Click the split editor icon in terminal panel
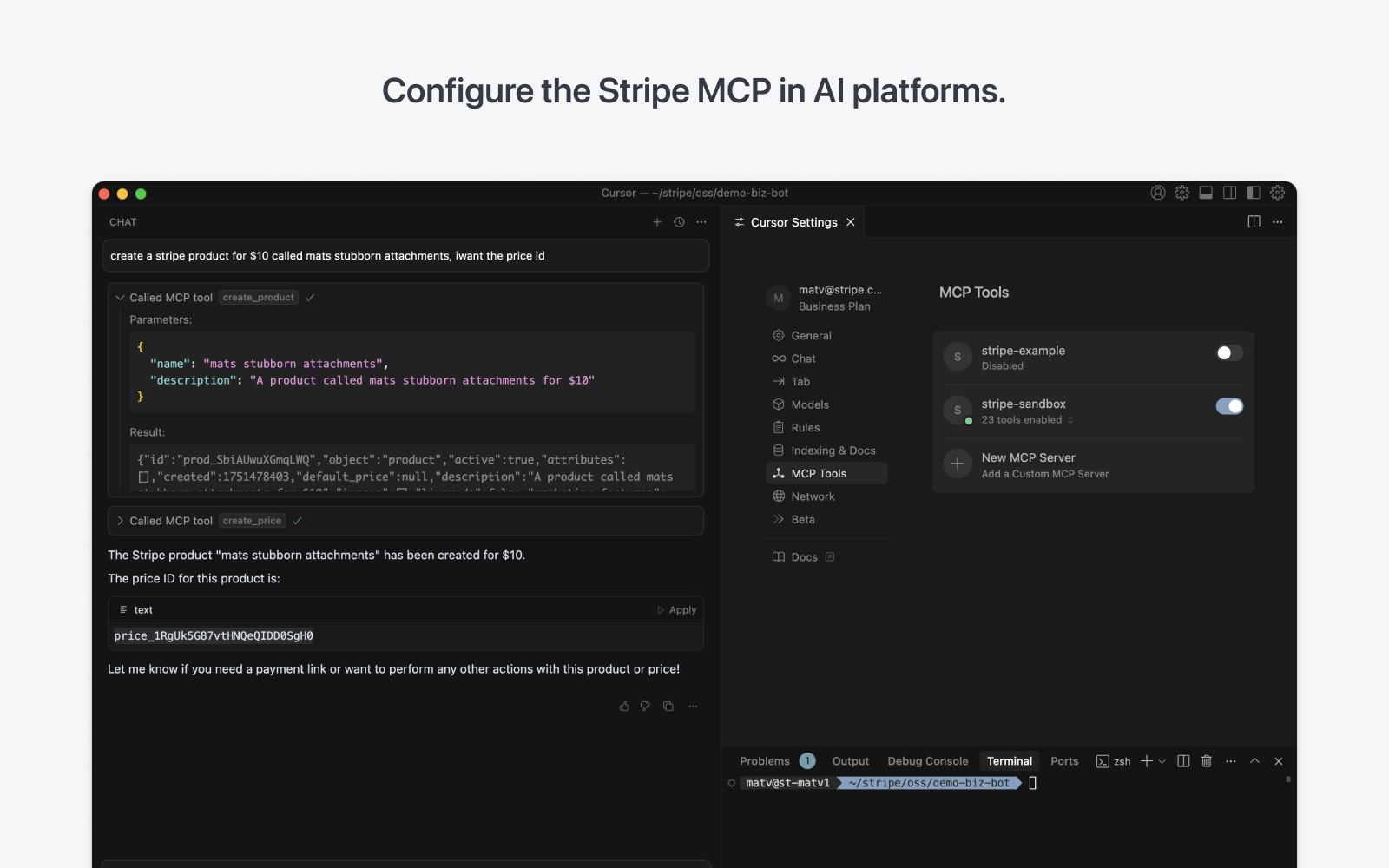 (x=1182, y=760)
